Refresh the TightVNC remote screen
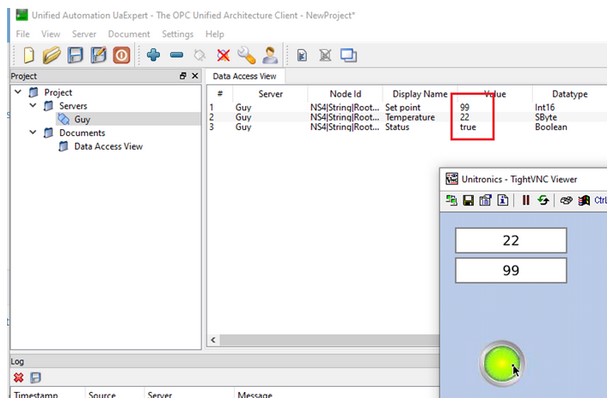The height and width of the screenshot is (414, 613). 543,200
